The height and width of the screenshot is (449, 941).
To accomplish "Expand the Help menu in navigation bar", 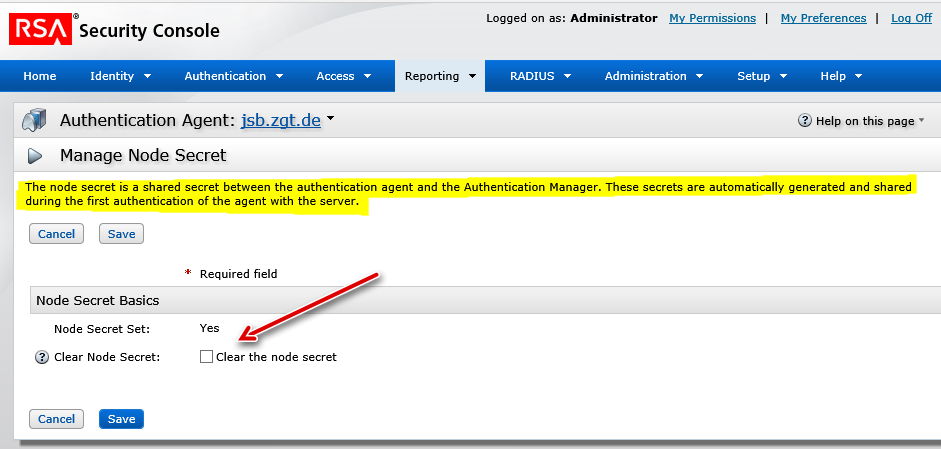I will pyautogui.click(x=841, y=76).
